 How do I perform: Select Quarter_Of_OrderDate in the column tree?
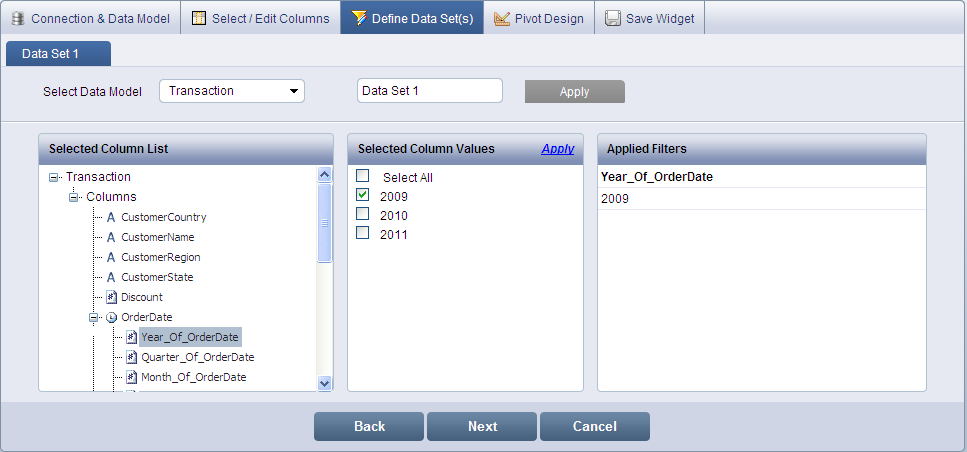197,357
